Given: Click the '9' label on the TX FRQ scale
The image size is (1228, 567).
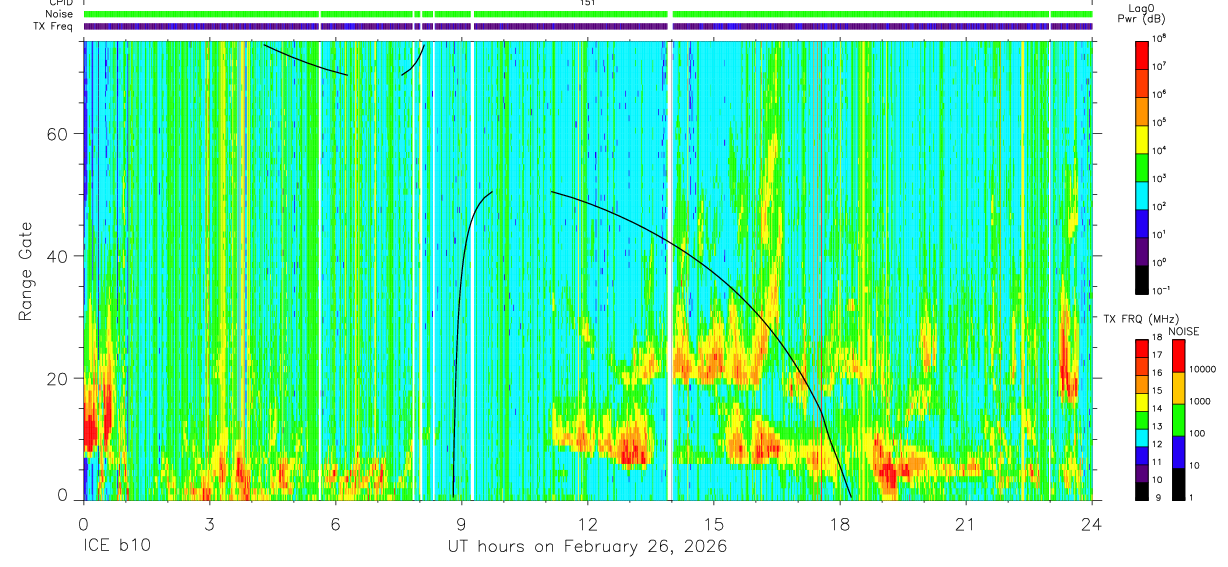Looking at the screenshot, I should (1156, 497).
